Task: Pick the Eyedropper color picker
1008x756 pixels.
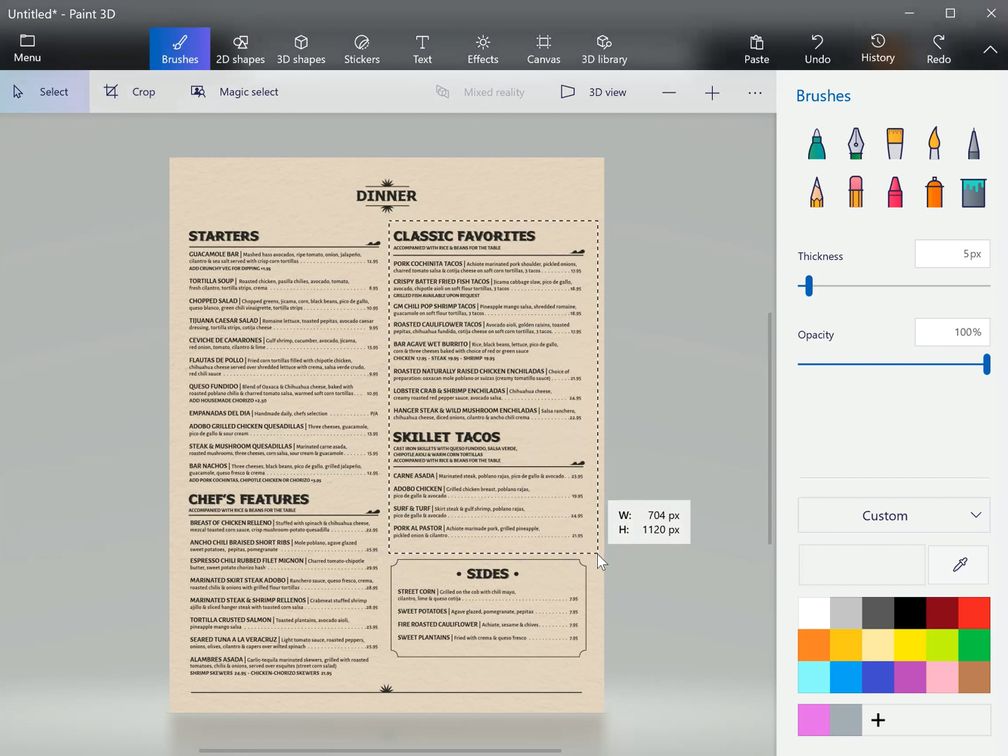Action: pos(959,565)
